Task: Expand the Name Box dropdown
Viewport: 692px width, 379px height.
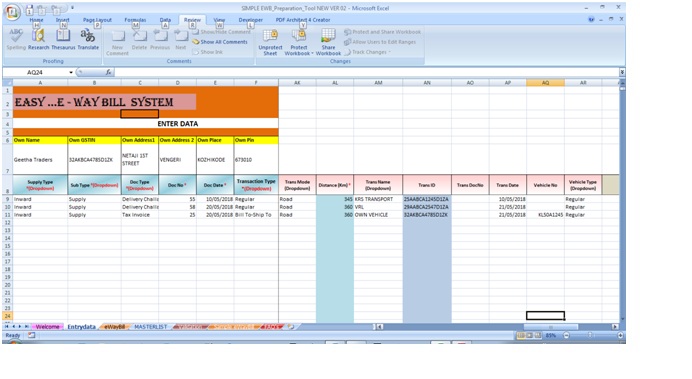Action: coord(71,72)
